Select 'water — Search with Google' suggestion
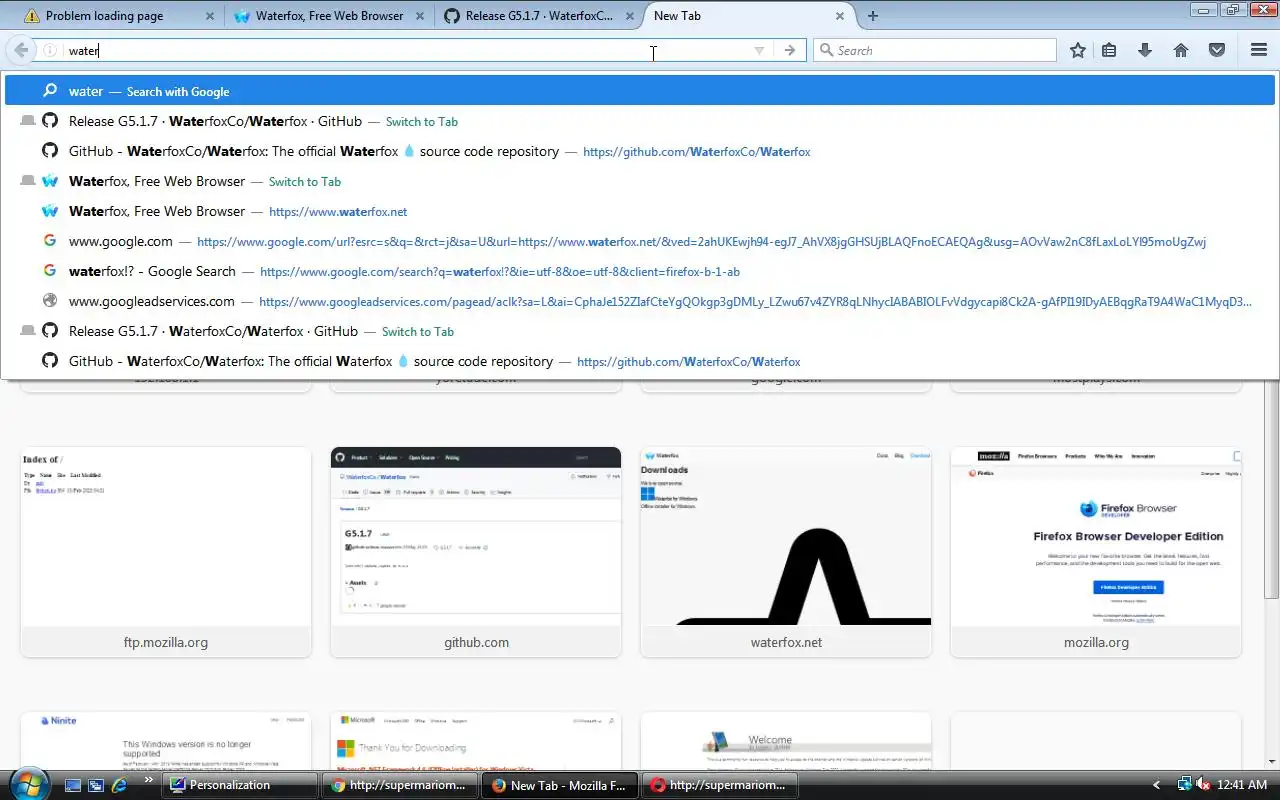The image size is (1280, 800). click(x=640, y=91)
